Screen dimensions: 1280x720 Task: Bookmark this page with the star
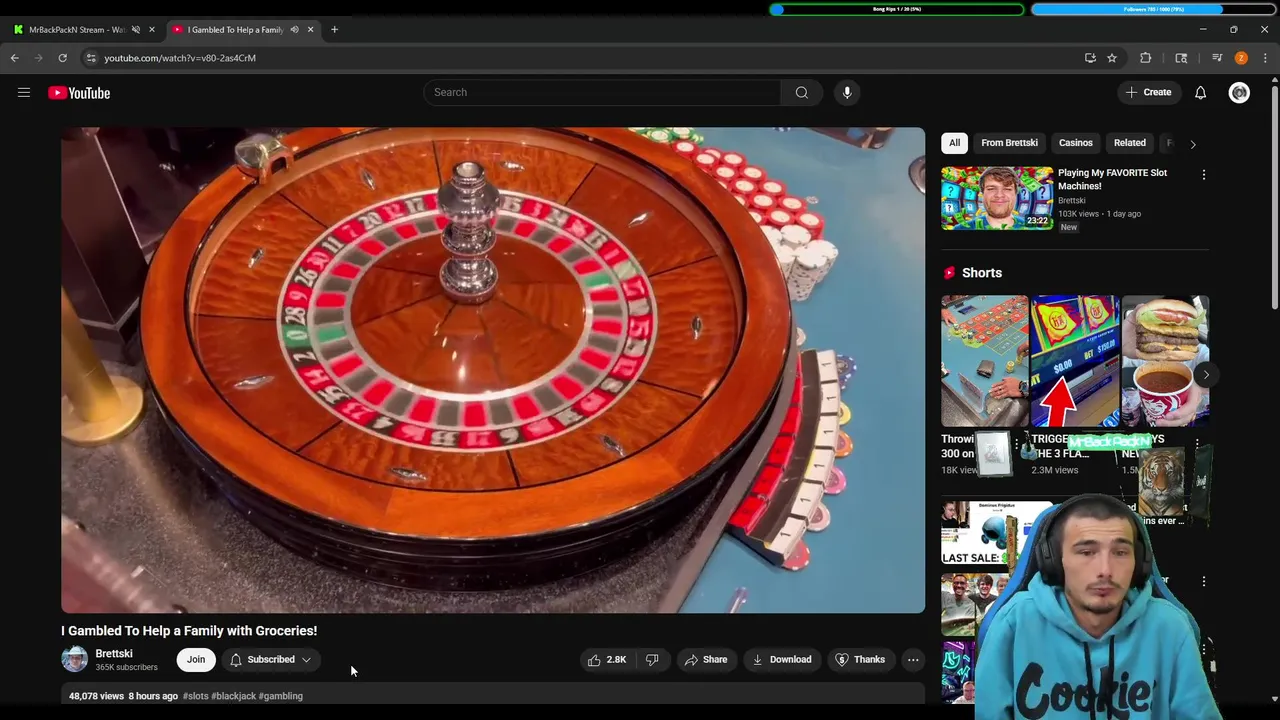pyautogui.click(x=1112, y=58)
